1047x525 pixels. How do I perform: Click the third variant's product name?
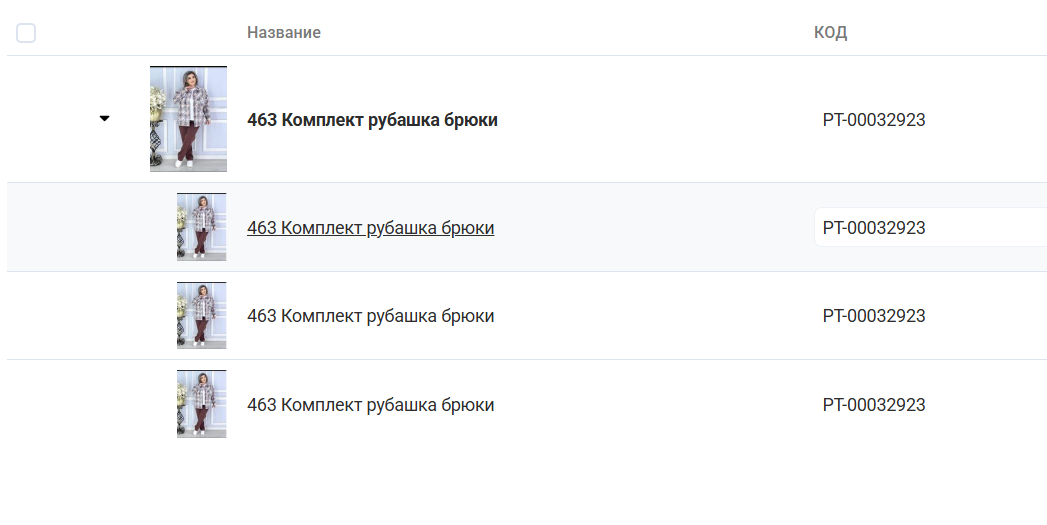tap(370, 405)
